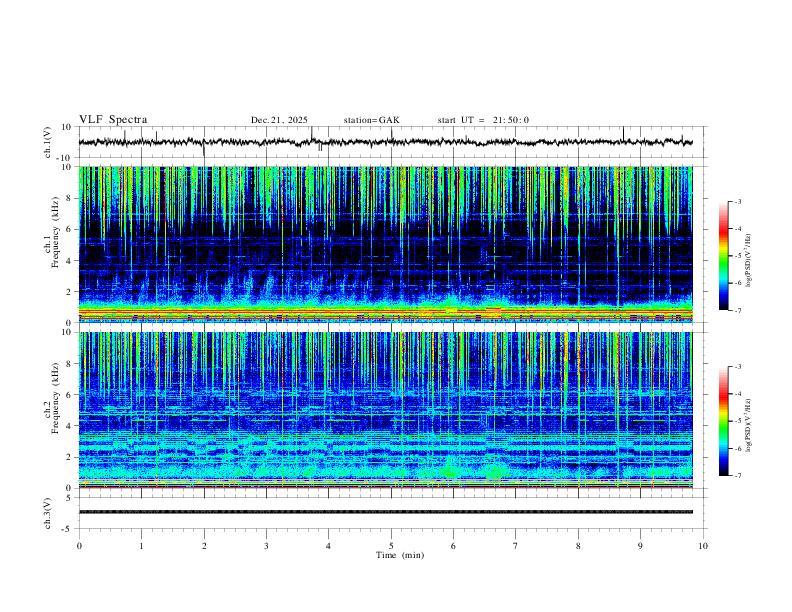Click the "-7" label on ch.2 color bar
This screenshot has width=792, height=612.
tap(738, 476)
